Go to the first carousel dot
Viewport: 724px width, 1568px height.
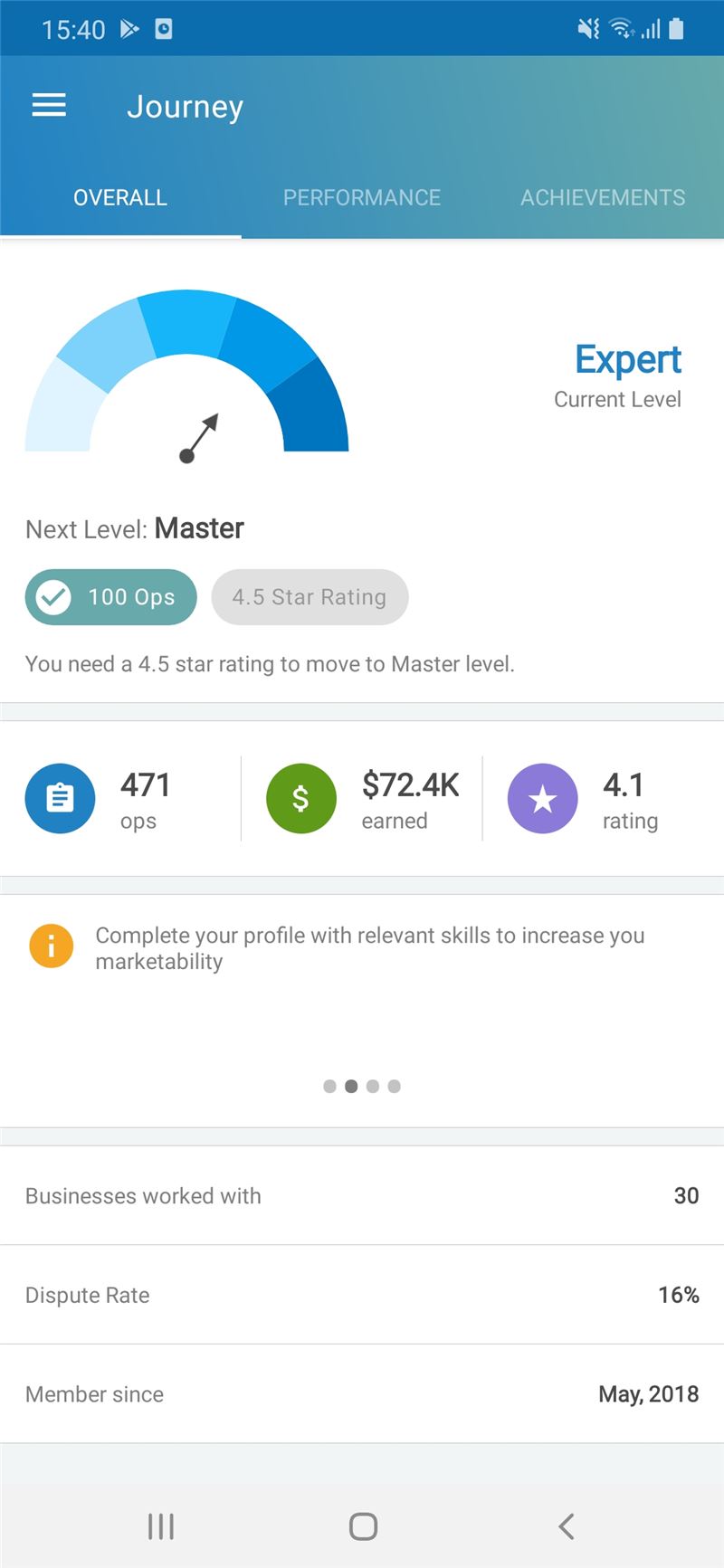click(x=329, y=1086)
